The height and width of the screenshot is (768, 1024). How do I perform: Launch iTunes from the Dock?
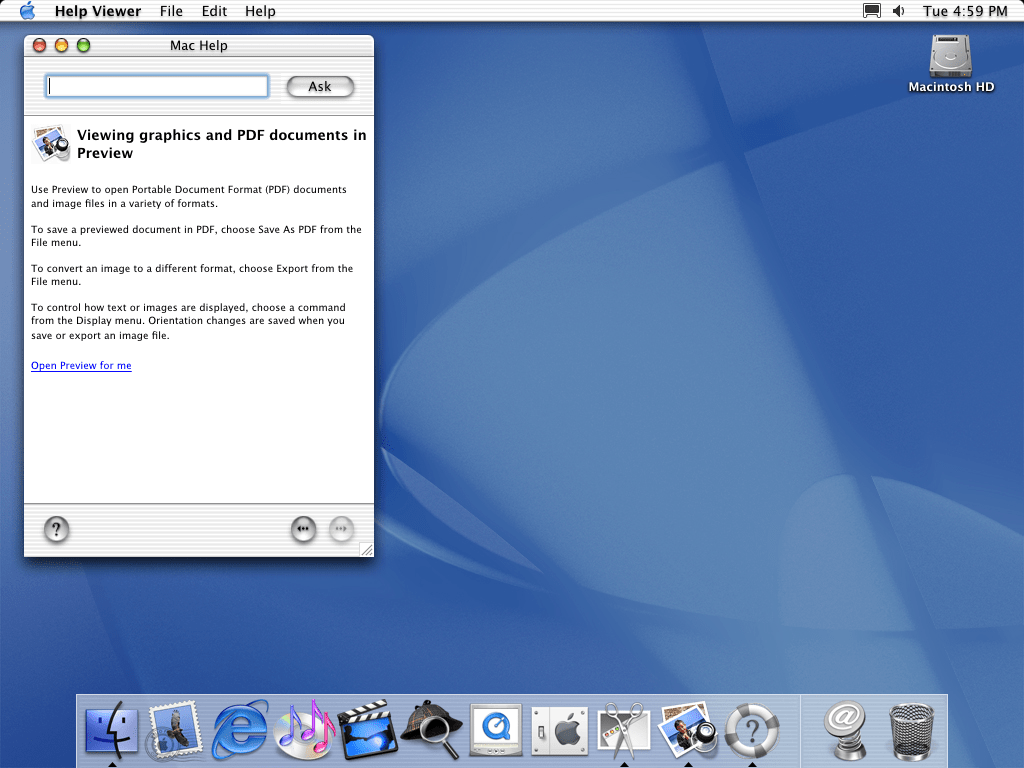pyautogui.click(x=304, y=729)
